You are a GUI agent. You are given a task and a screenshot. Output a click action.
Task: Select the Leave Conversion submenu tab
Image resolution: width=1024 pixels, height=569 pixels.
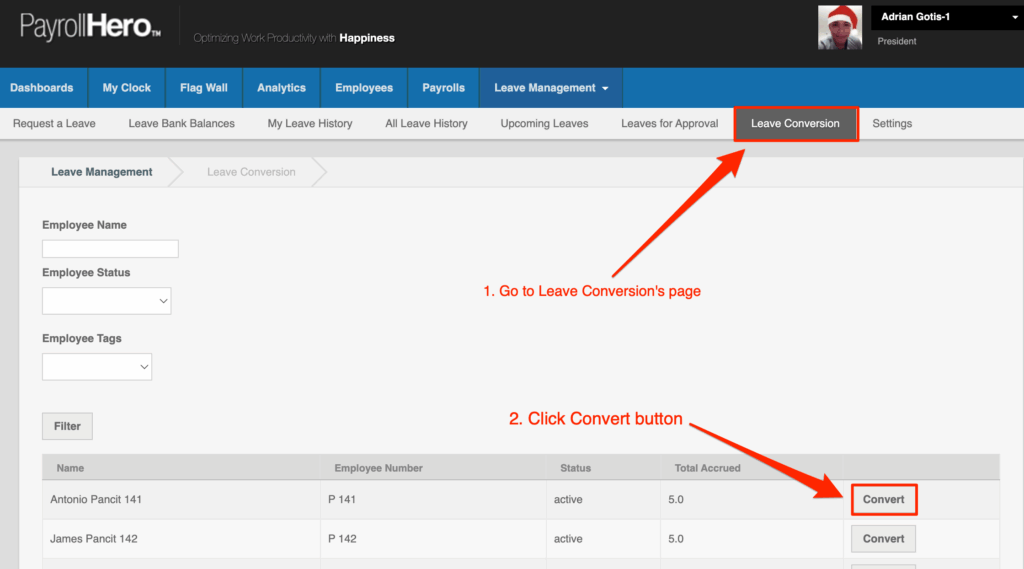point(795,124)
